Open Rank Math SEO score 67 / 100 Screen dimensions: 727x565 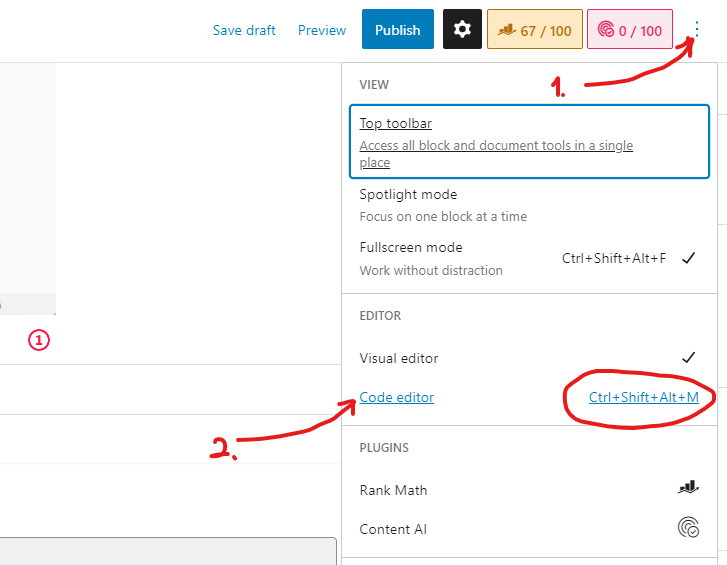pos(535,29)
